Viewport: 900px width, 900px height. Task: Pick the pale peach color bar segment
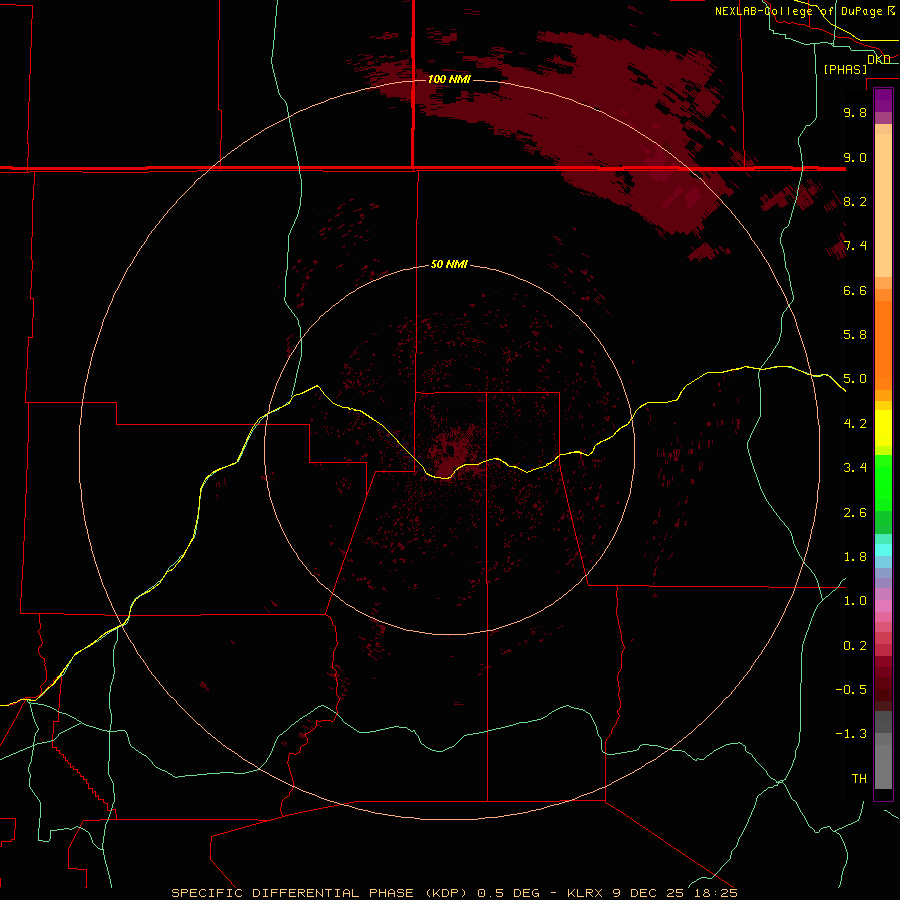883,207
